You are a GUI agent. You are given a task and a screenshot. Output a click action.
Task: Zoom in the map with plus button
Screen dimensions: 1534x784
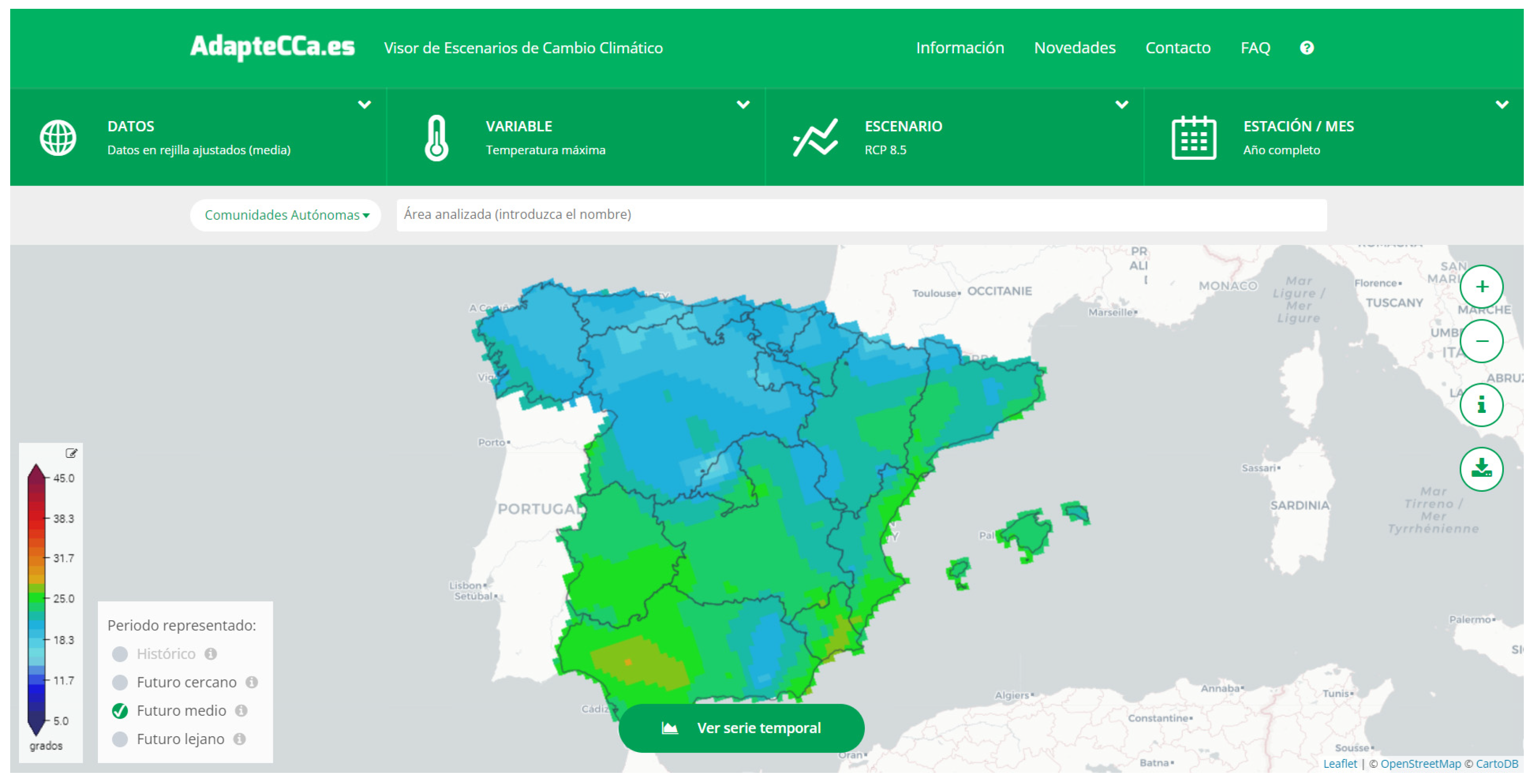pos(1481,287)
